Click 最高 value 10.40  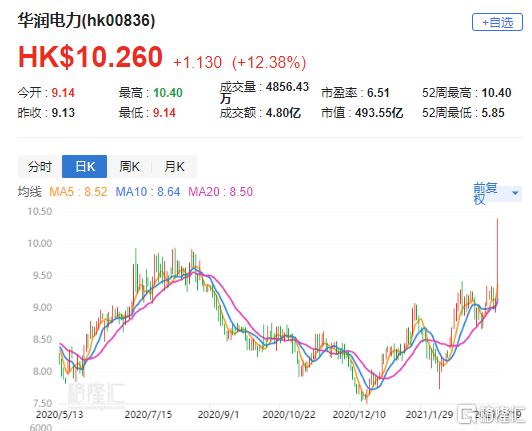(168, 93)
